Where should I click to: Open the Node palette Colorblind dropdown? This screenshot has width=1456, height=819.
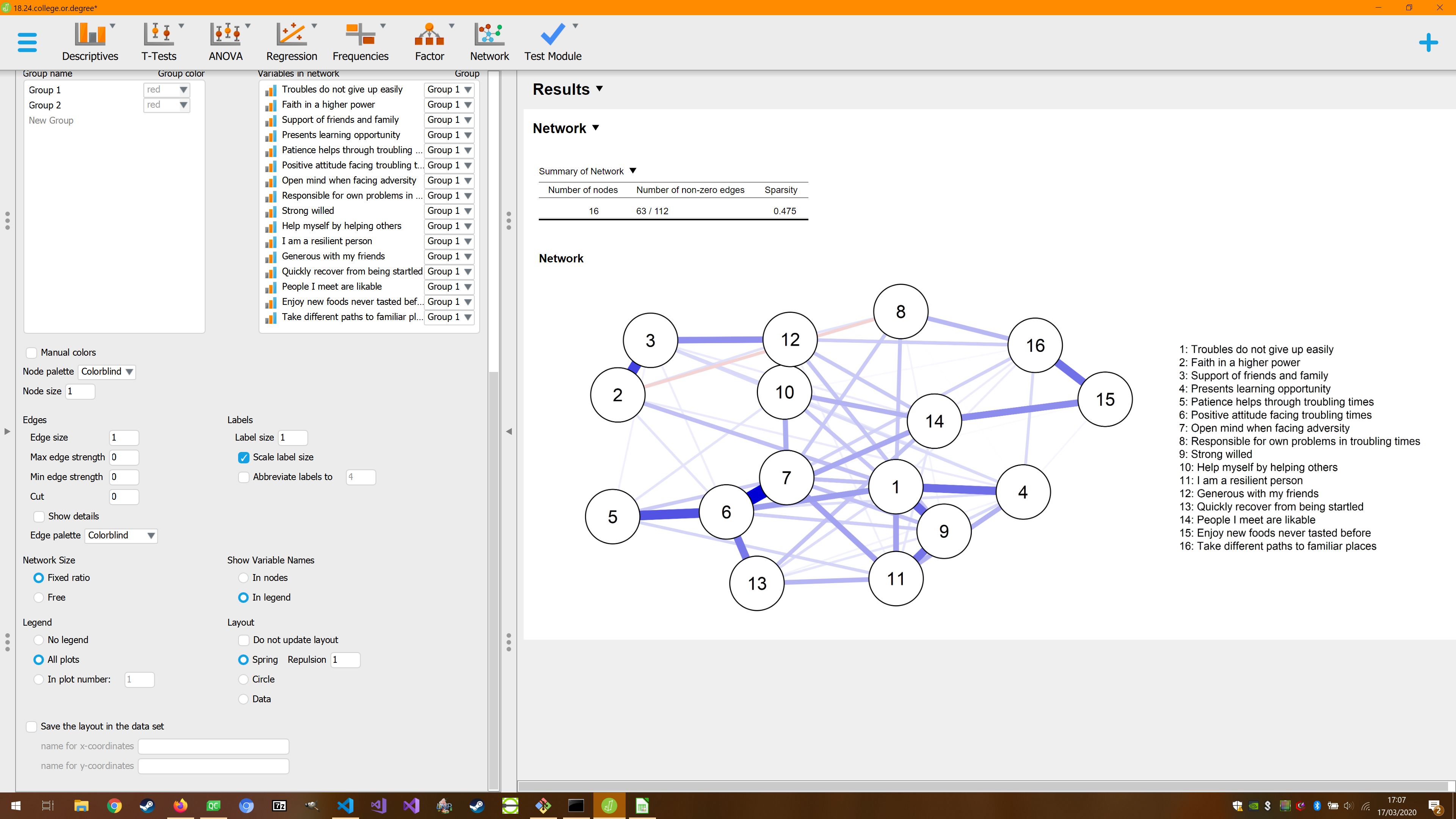pos(106,371)
